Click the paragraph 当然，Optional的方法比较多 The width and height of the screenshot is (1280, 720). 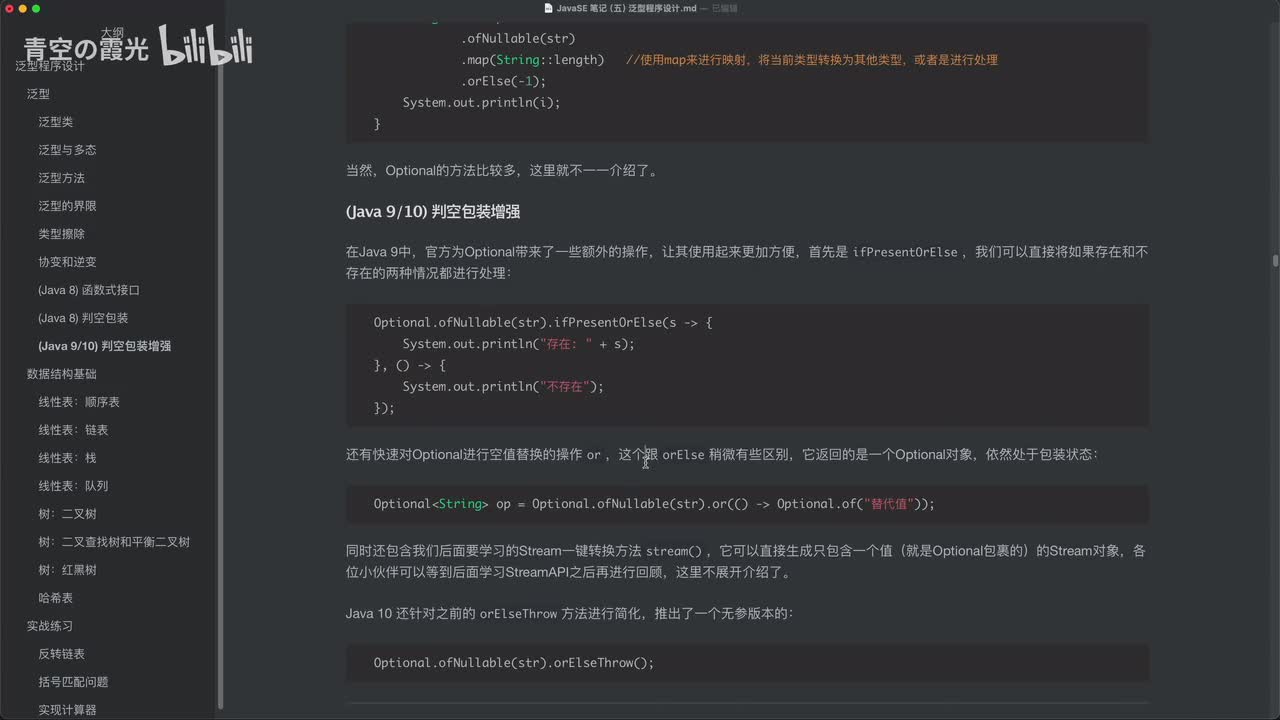[x=502, y=171]
